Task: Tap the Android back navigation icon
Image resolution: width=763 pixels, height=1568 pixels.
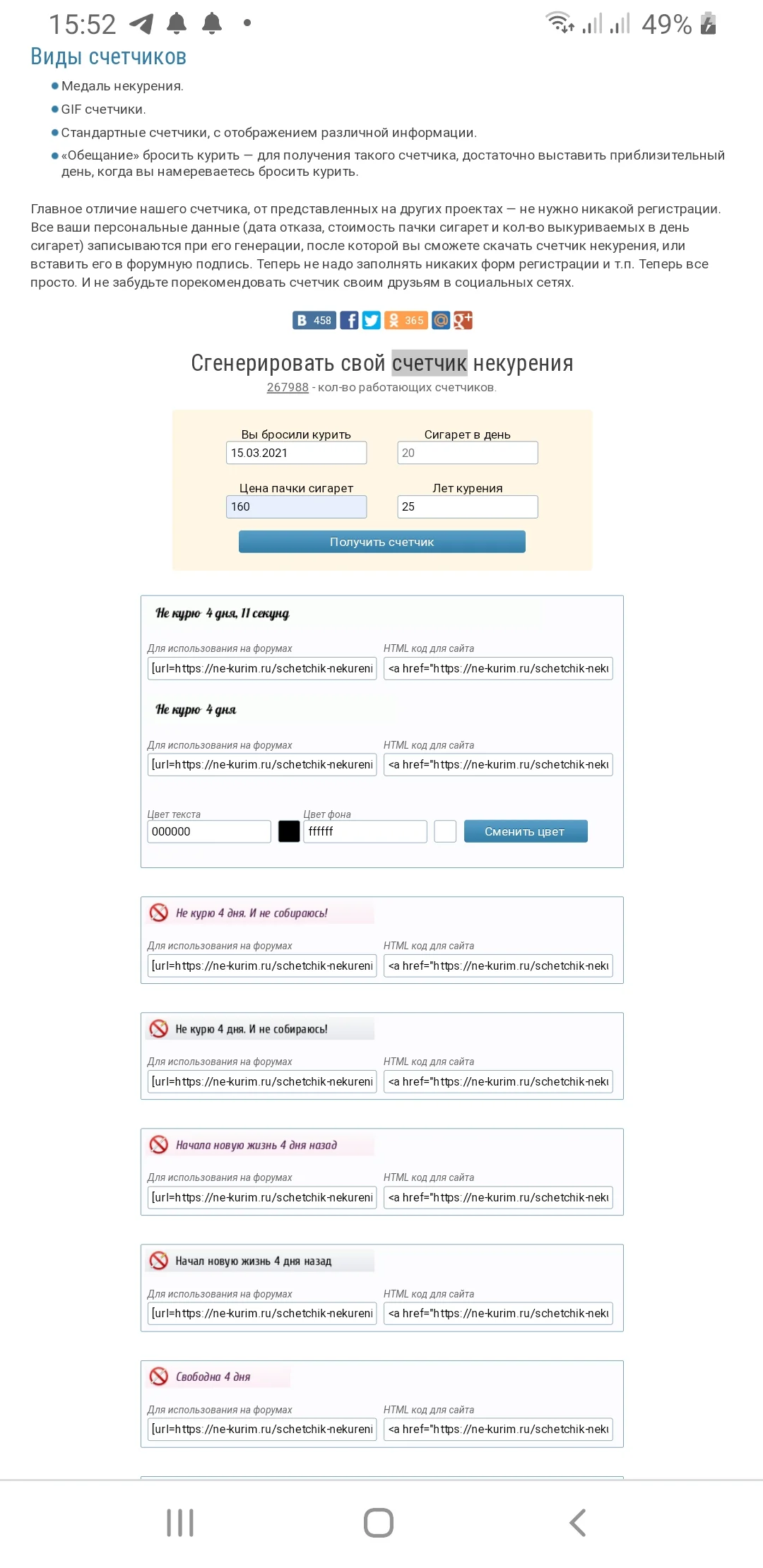Action: tap(578, 1523)
